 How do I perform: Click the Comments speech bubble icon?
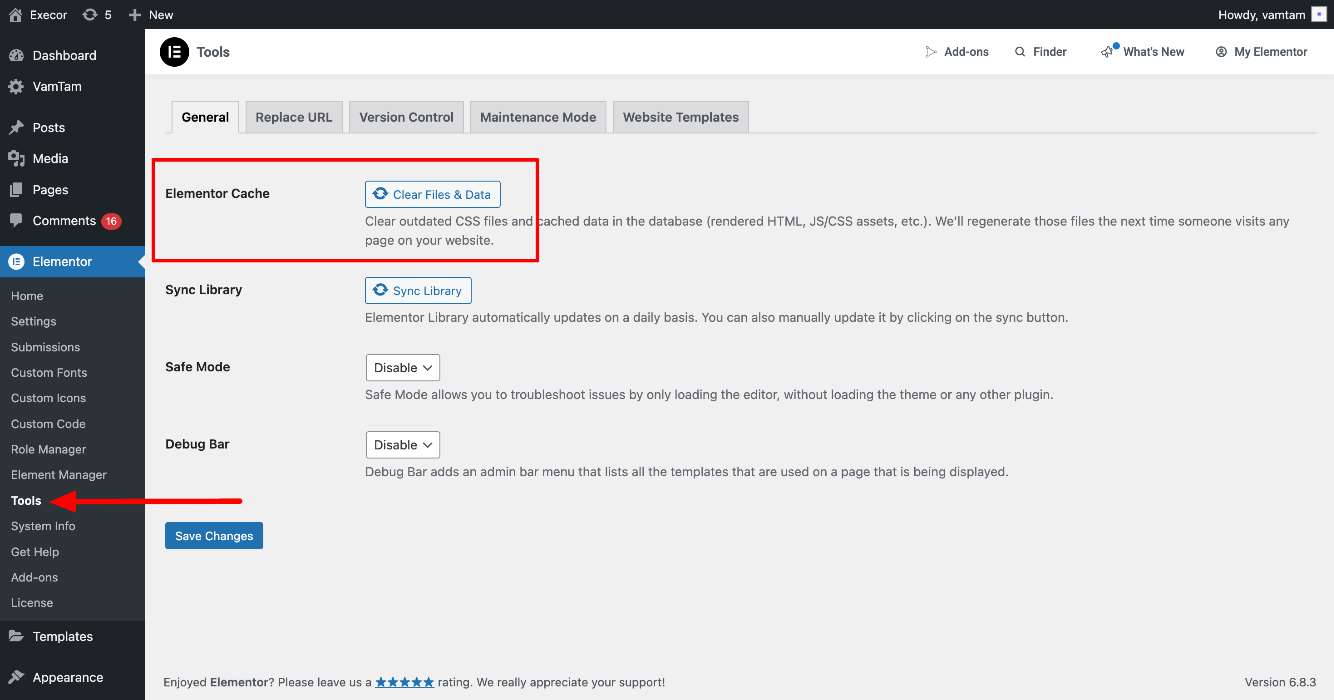[16, 220]
